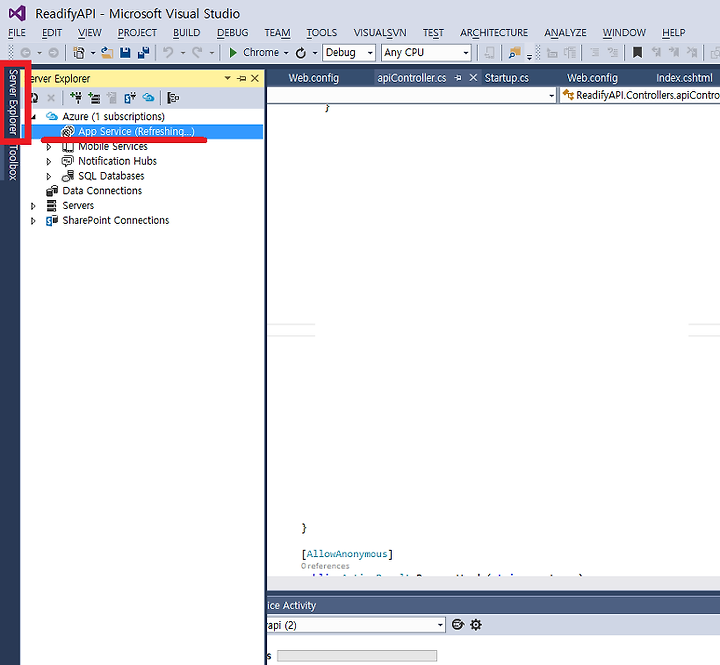This screenshot has height=665, width=720.
Task: Toggle auto-hide pin on Server Explorer panel
Action: point(242,79)
